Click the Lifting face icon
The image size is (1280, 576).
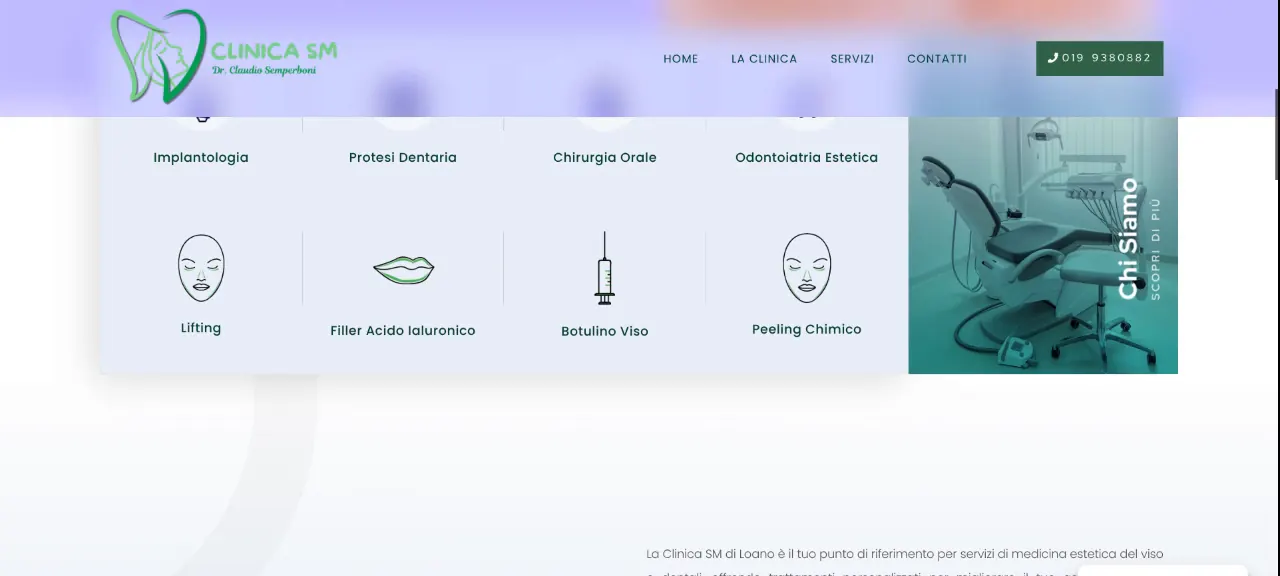click(x=201, y=268)
